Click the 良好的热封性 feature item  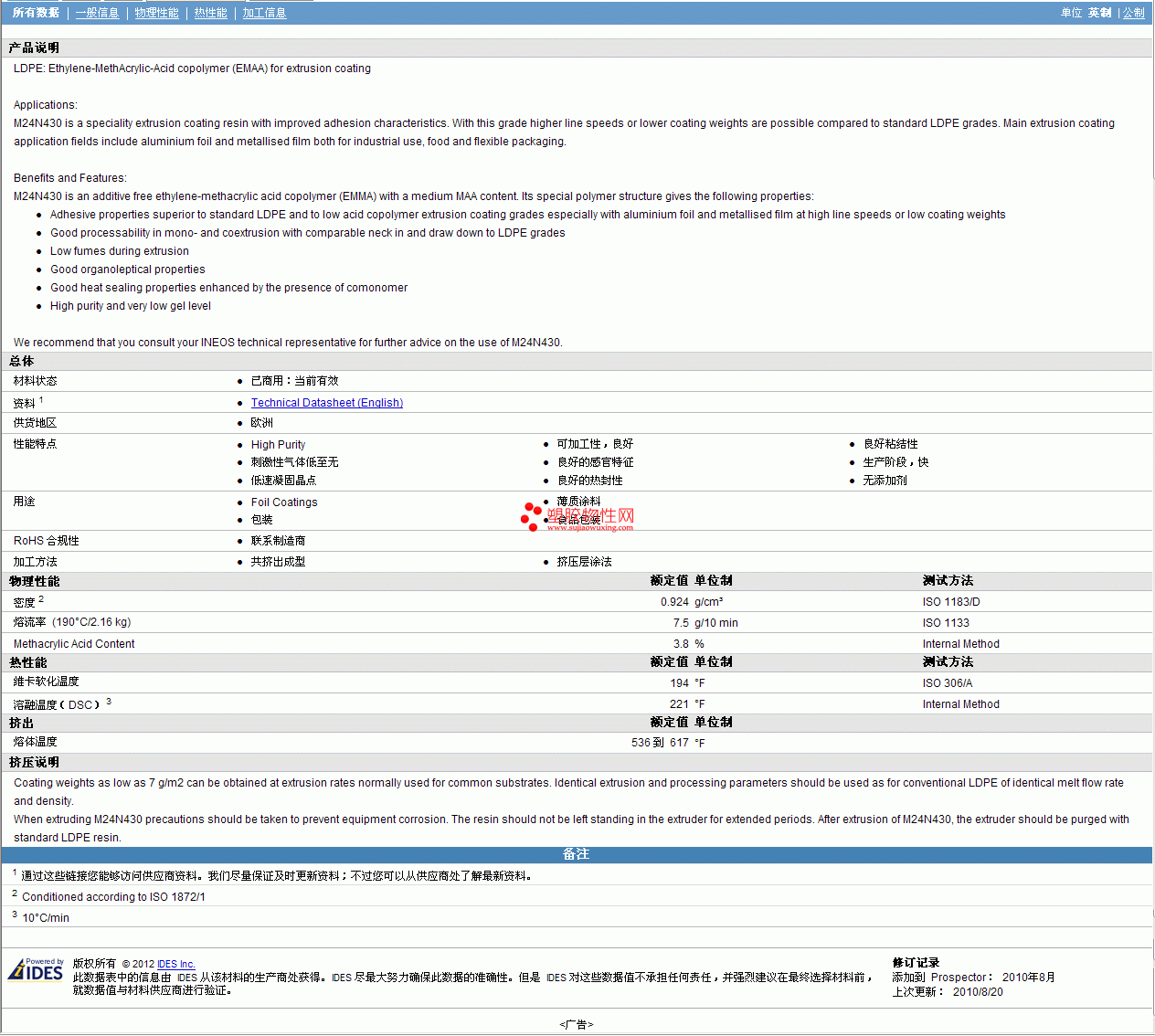(590, 481)
